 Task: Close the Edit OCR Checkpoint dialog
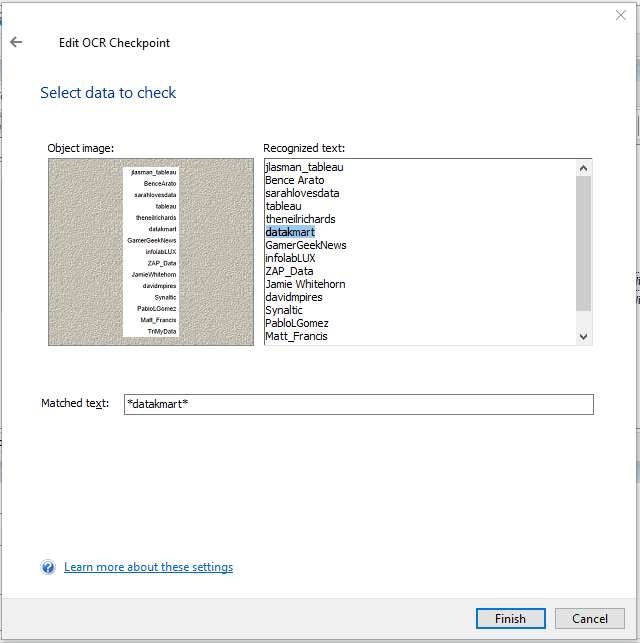[621, 15]
